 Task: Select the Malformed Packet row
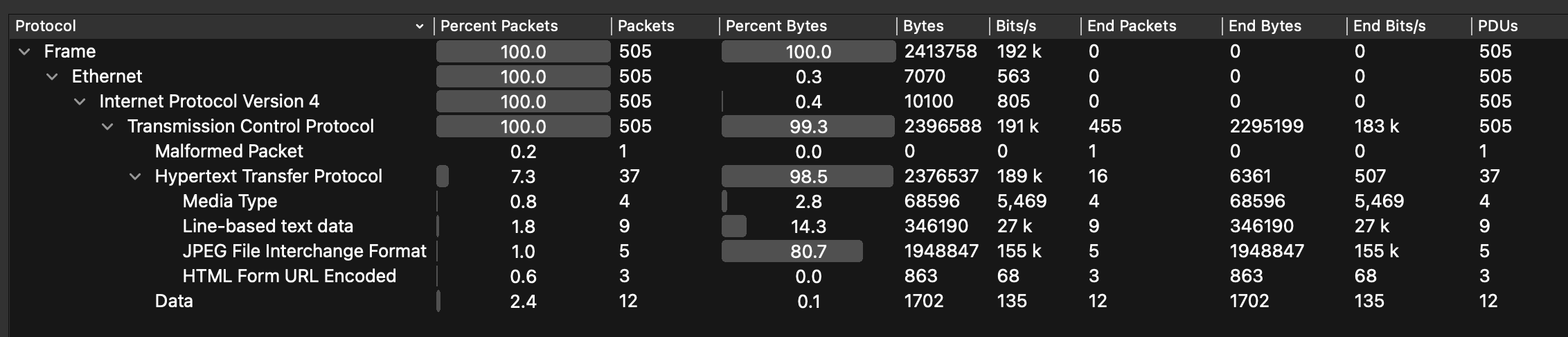click(x=229, y=151)
